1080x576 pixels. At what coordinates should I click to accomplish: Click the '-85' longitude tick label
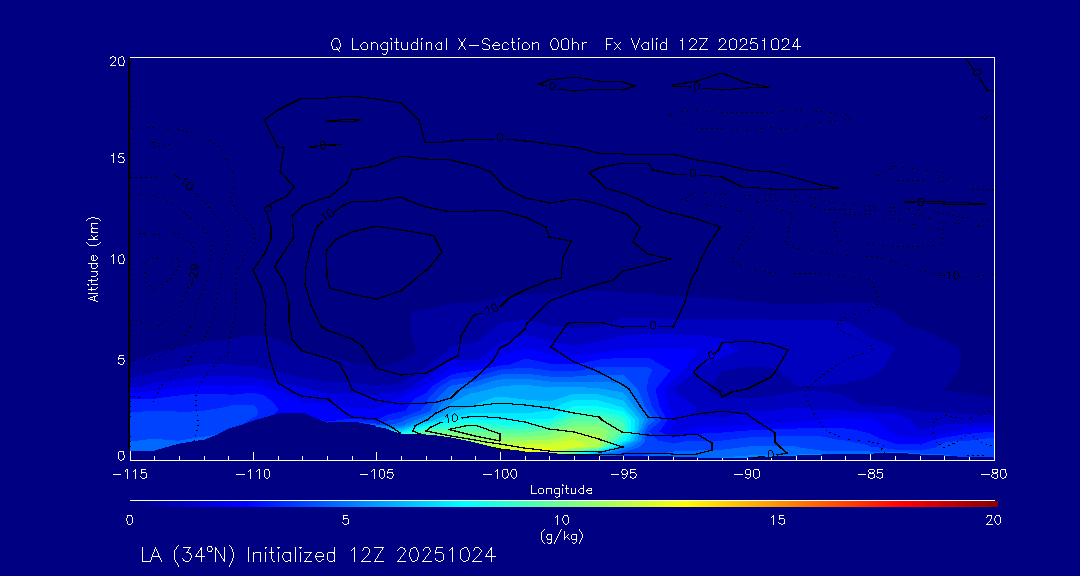[x=871, y=474]
